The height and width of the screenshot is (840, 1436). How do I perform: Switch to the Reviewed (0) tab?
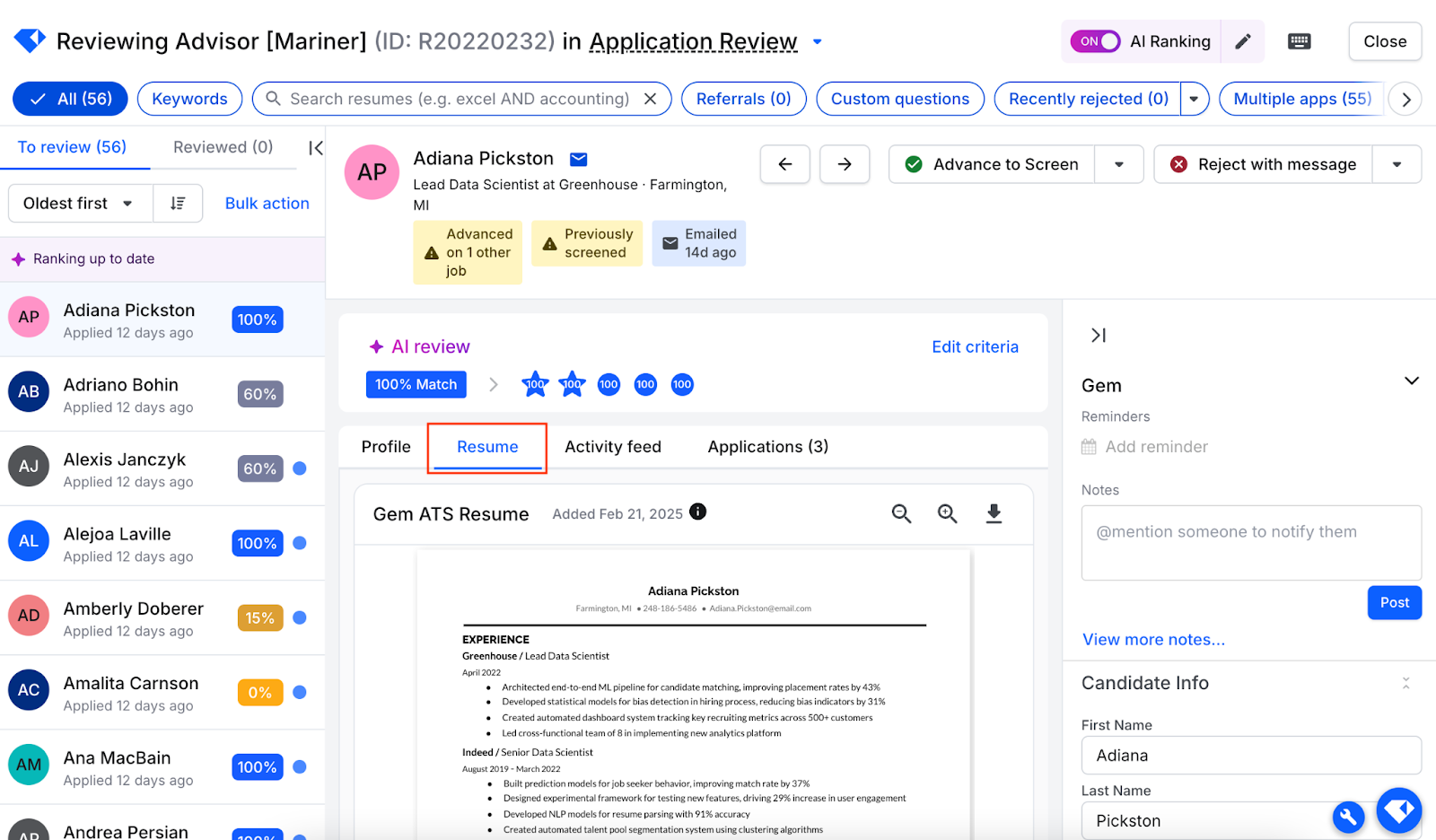[223, 147]
